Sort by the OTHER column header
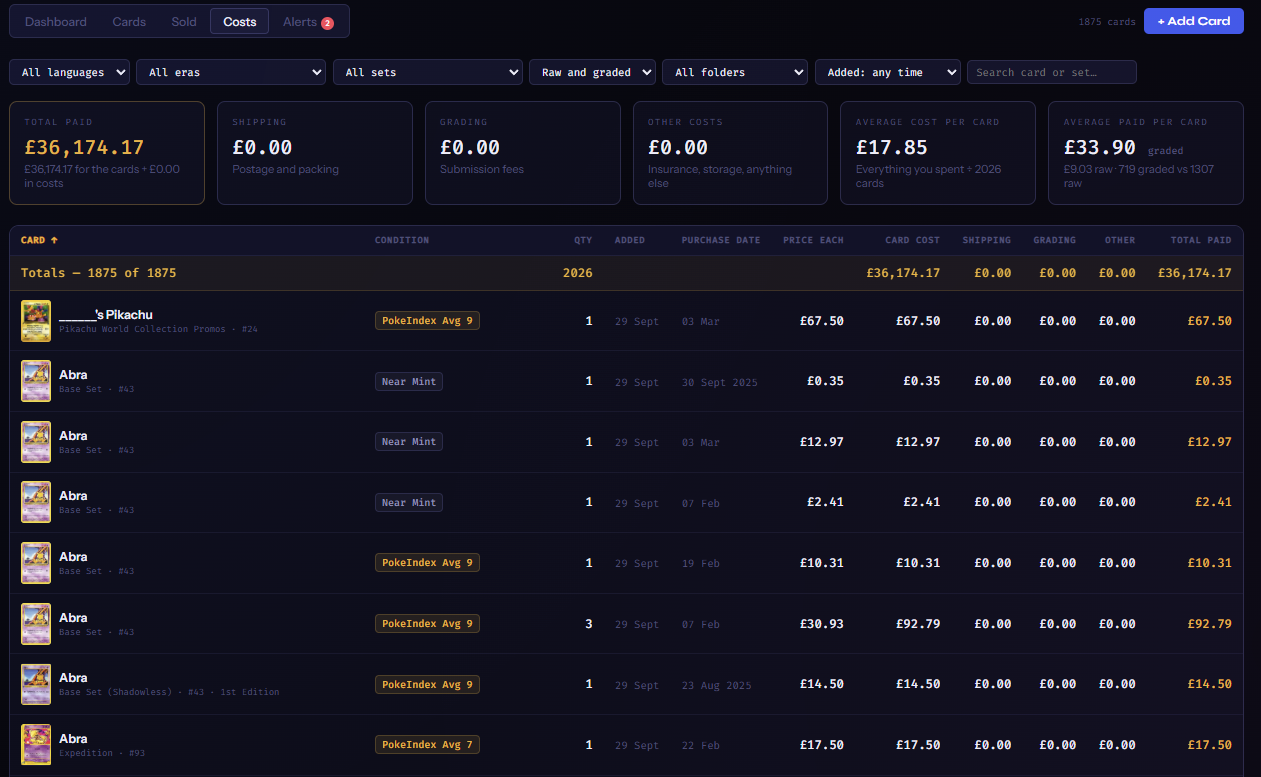 click(x=1120, y=240)
